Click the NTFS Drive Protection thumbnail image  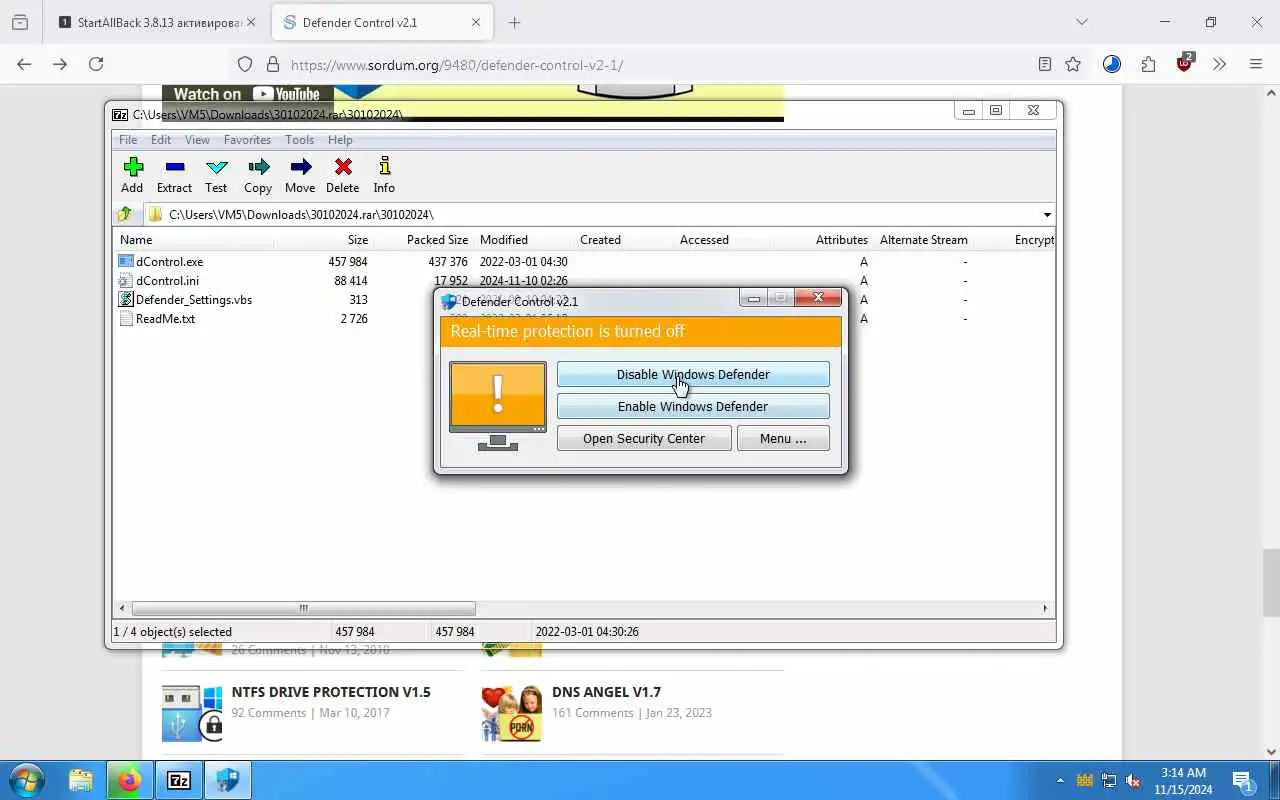(x=192, y=713)
